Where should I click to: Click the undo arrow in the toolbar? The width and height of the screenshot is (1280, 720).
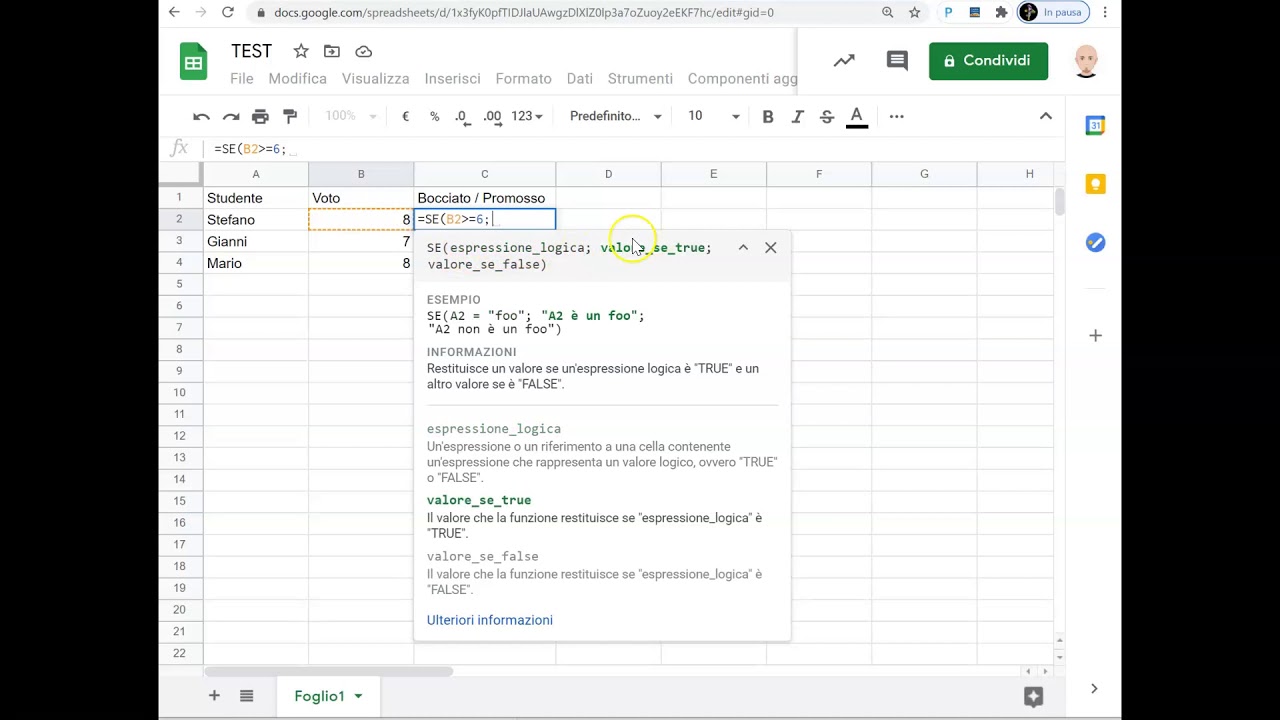[201, 116]
